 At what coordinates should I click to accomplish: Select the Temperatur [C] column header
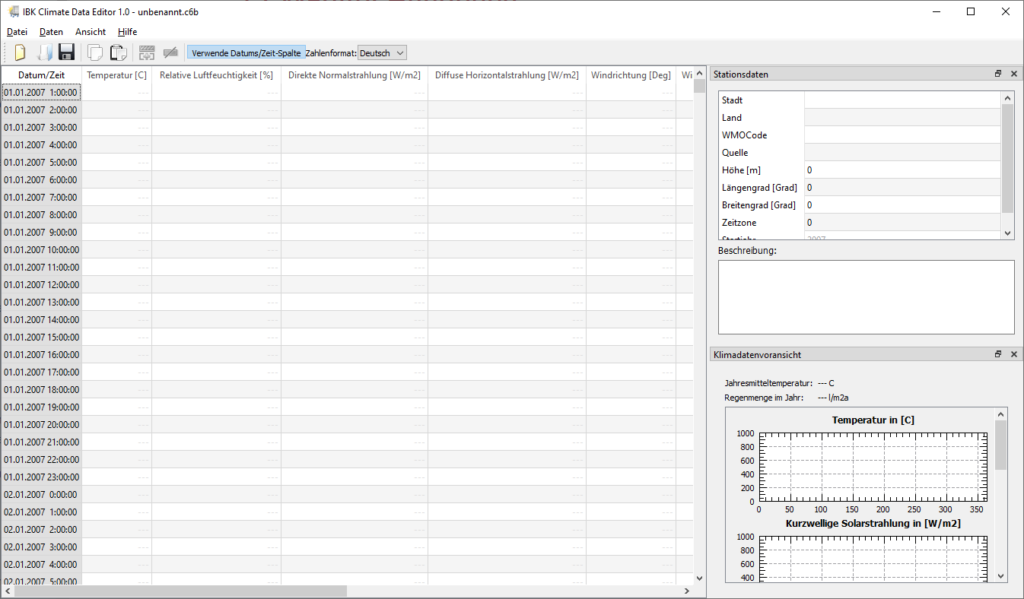(x=116, y=75)
